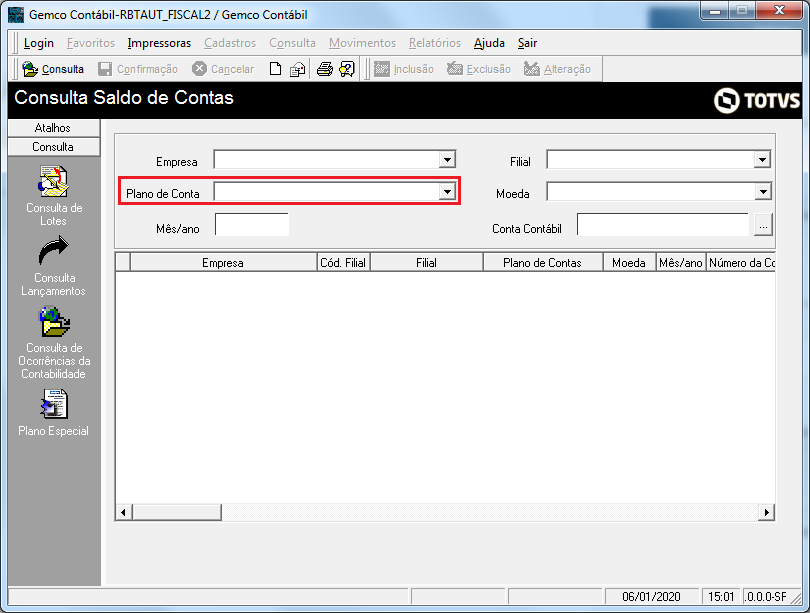This screenshot has height=613, width=810.
Task: Click the status bar version .0.0.0-SF
Action: pyautogui.click(x=766, y=596)
